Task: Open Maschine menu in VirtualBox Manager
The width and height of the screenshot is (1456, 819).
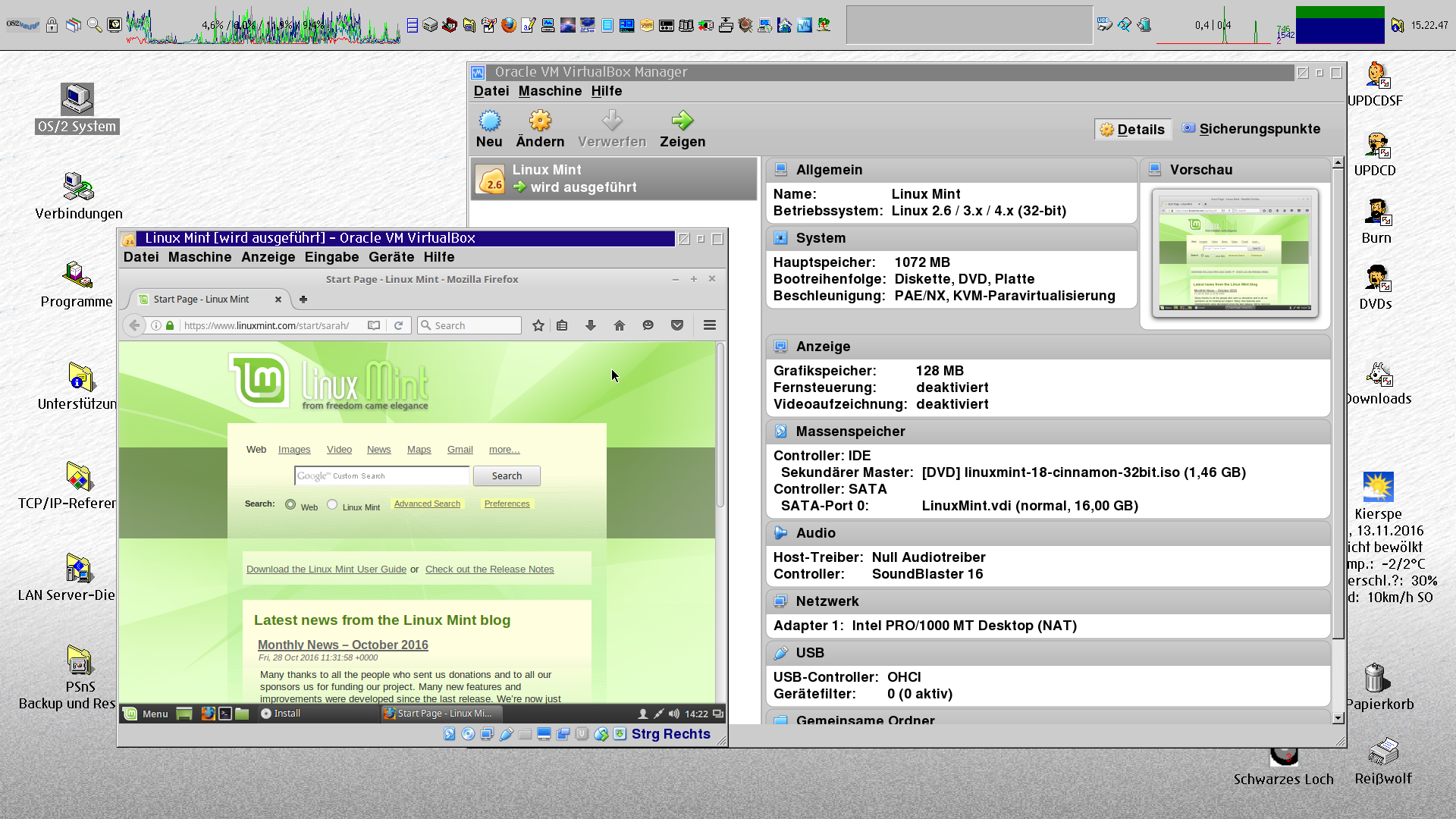Action: [550, 91]
